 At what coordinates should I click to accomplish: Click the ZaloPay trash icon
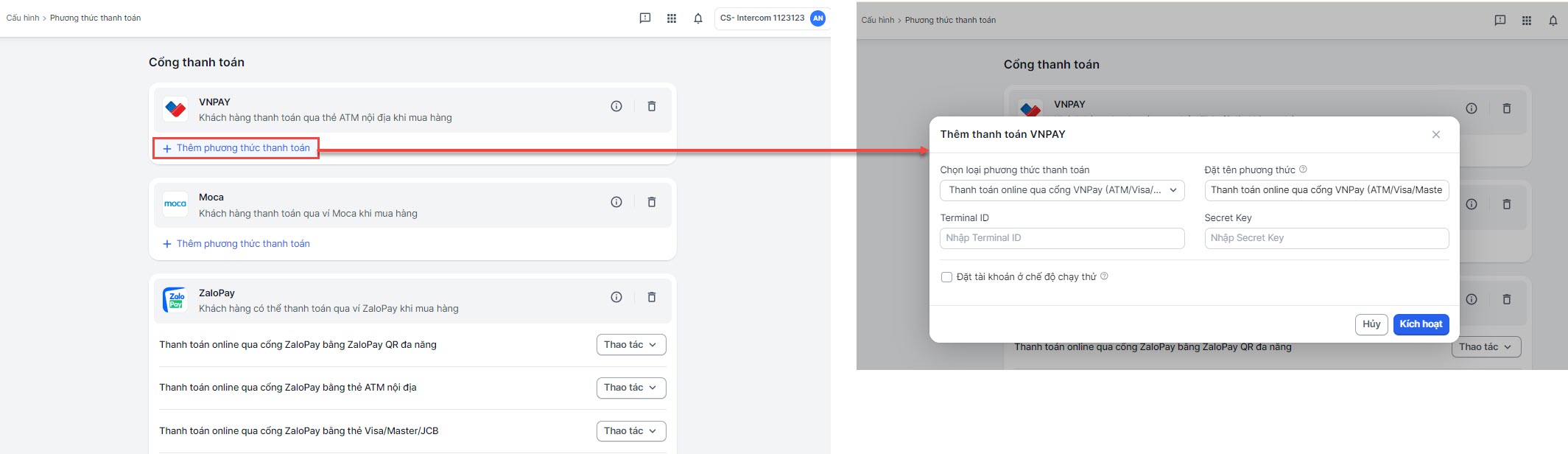(651, 297)
